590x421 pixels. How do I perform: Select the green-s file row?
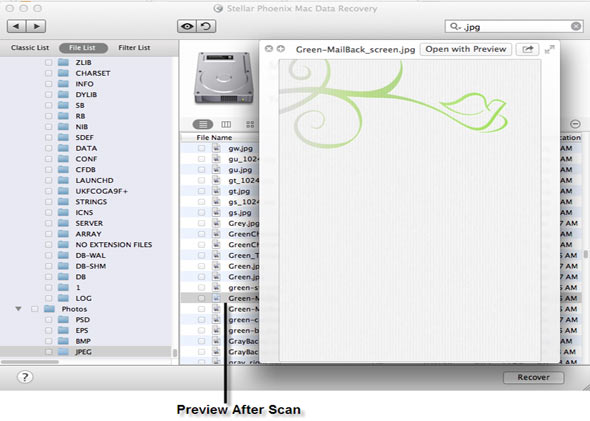click(x=220, y=287)
